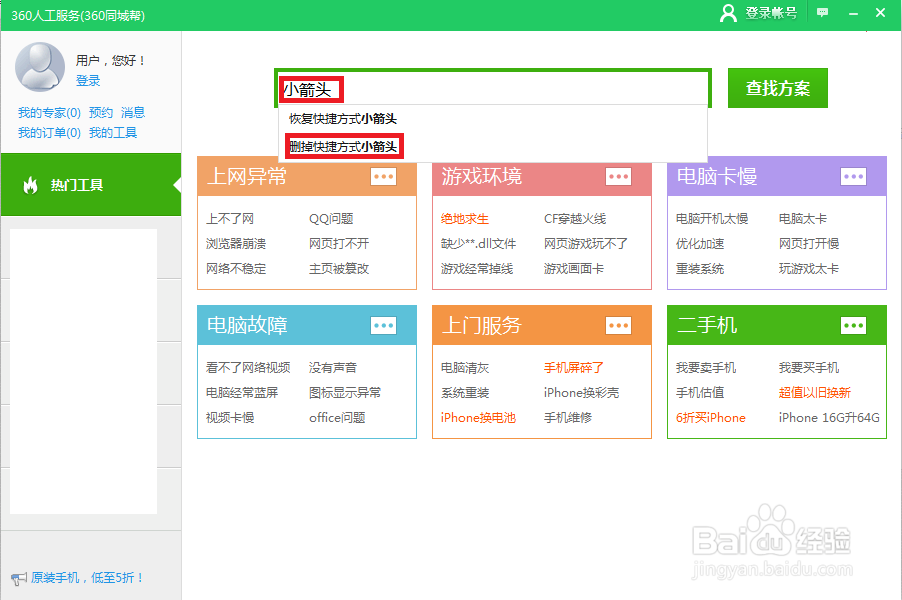Viewport: 902px width, 600px height.
Task: Choose suggestion 删掉快捷方式小箭头
Action: pos(343,147)
